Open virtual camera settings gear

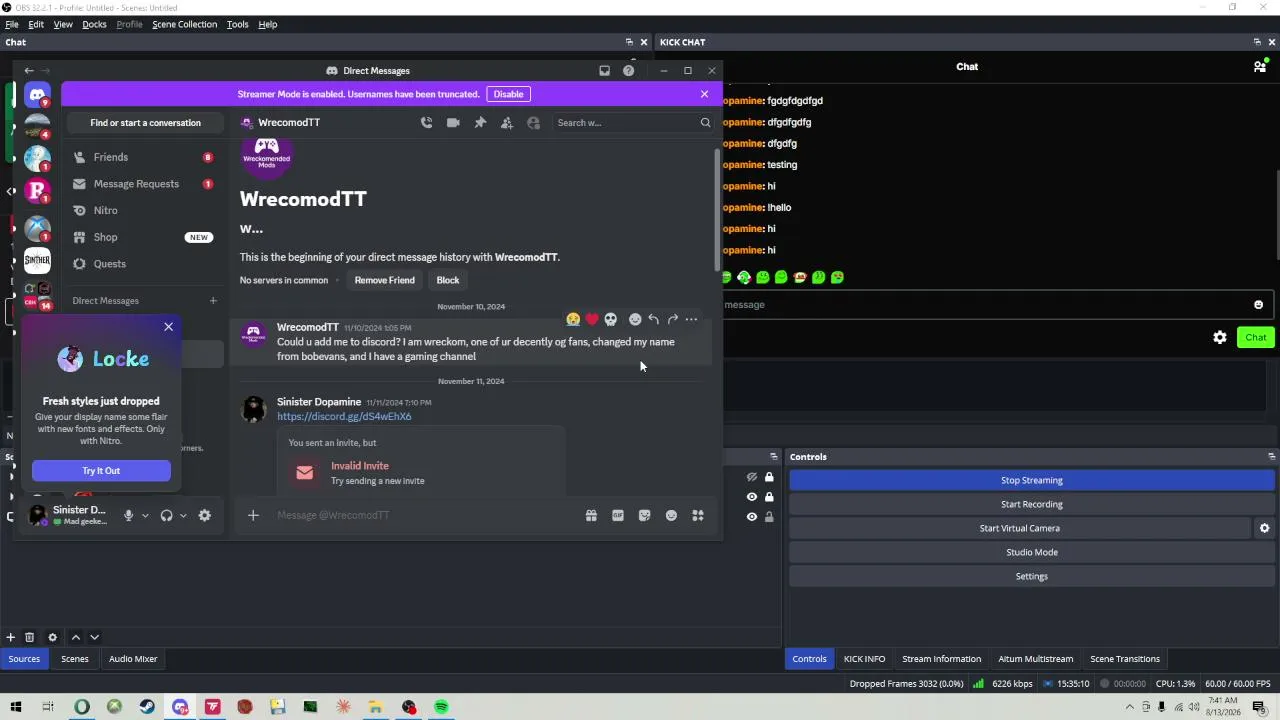pyautogui.click(x=1264, y=528)
